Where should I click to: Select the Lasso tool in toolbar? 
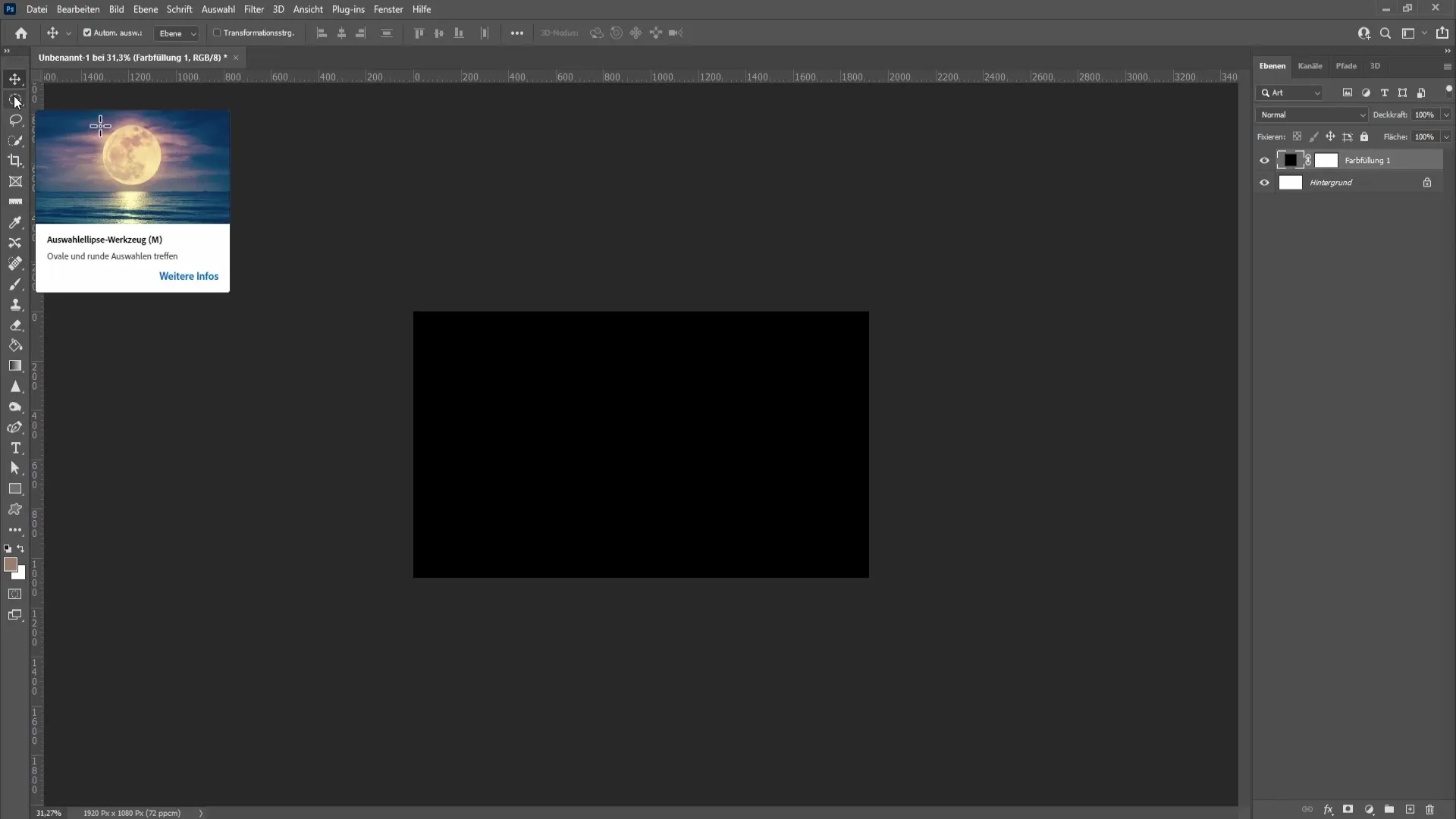14,119
